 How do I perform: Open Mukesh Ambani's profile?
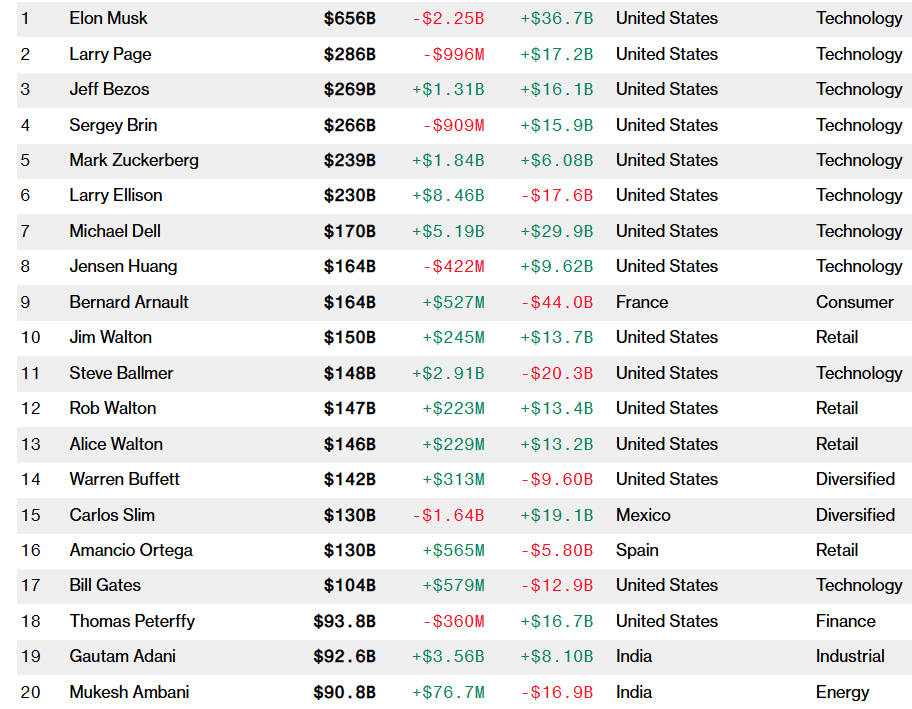[x=129, y=692]
